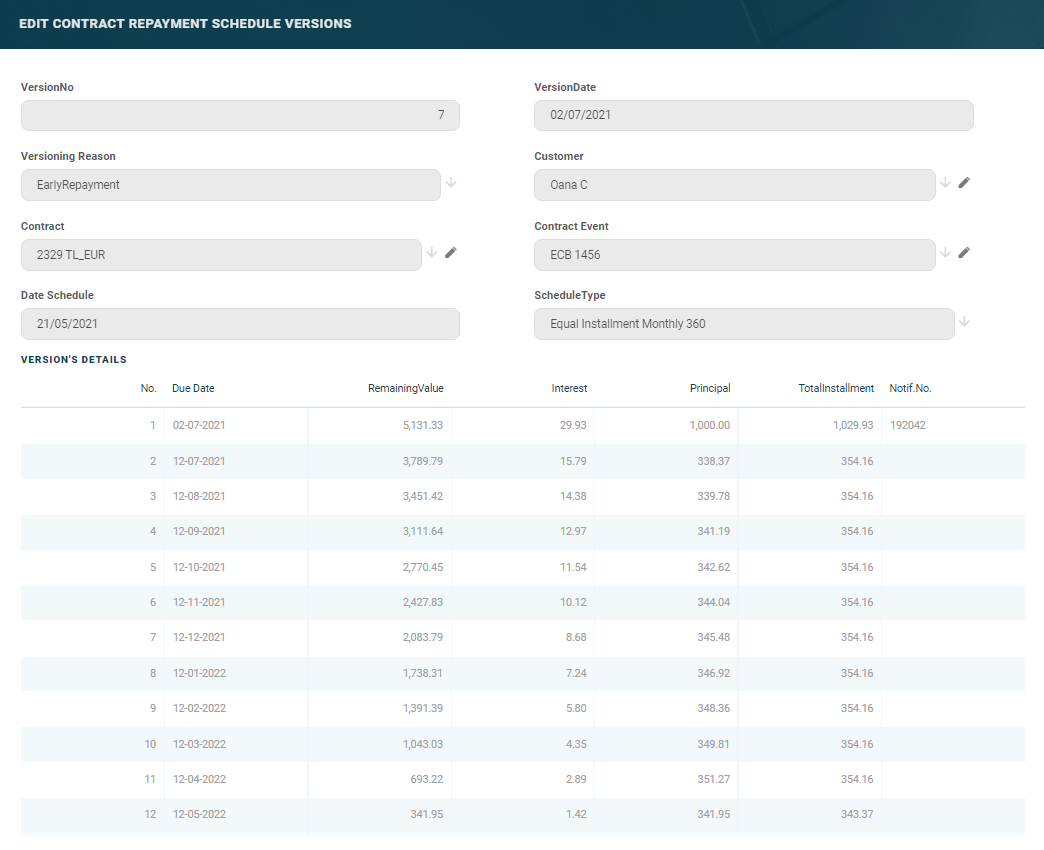
Task: Select the EarlyRepayment versioning reason field
Action: [230, 185]
